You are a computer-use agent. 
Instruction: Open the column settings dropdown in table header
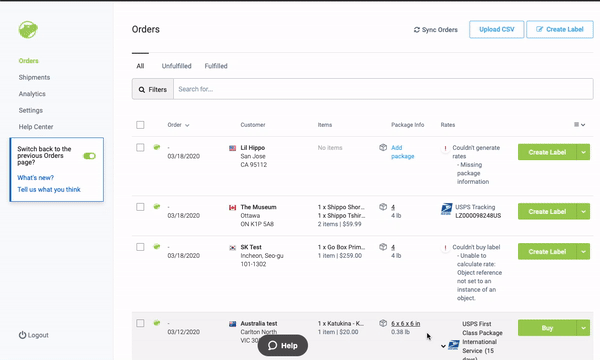click(579, 125)
